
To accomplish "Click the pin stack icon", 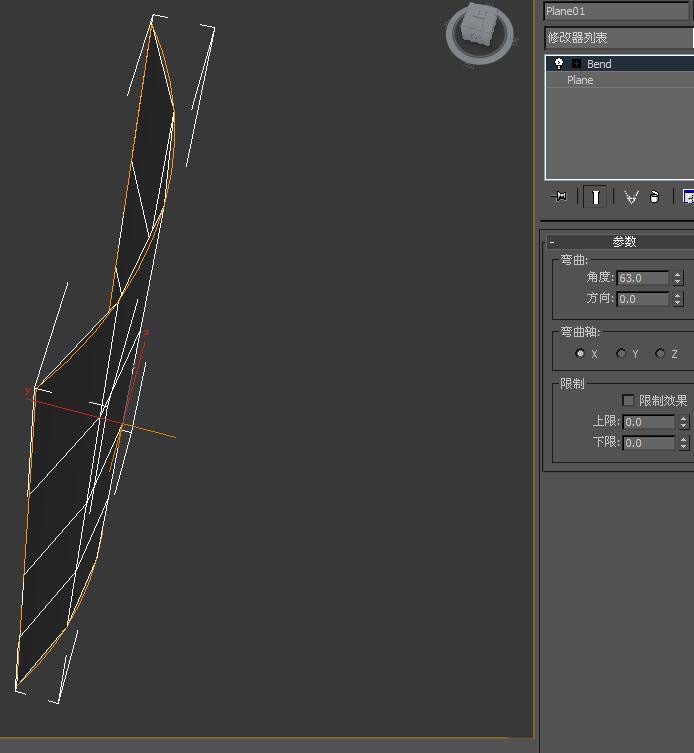I will click(x=559, y=196).
